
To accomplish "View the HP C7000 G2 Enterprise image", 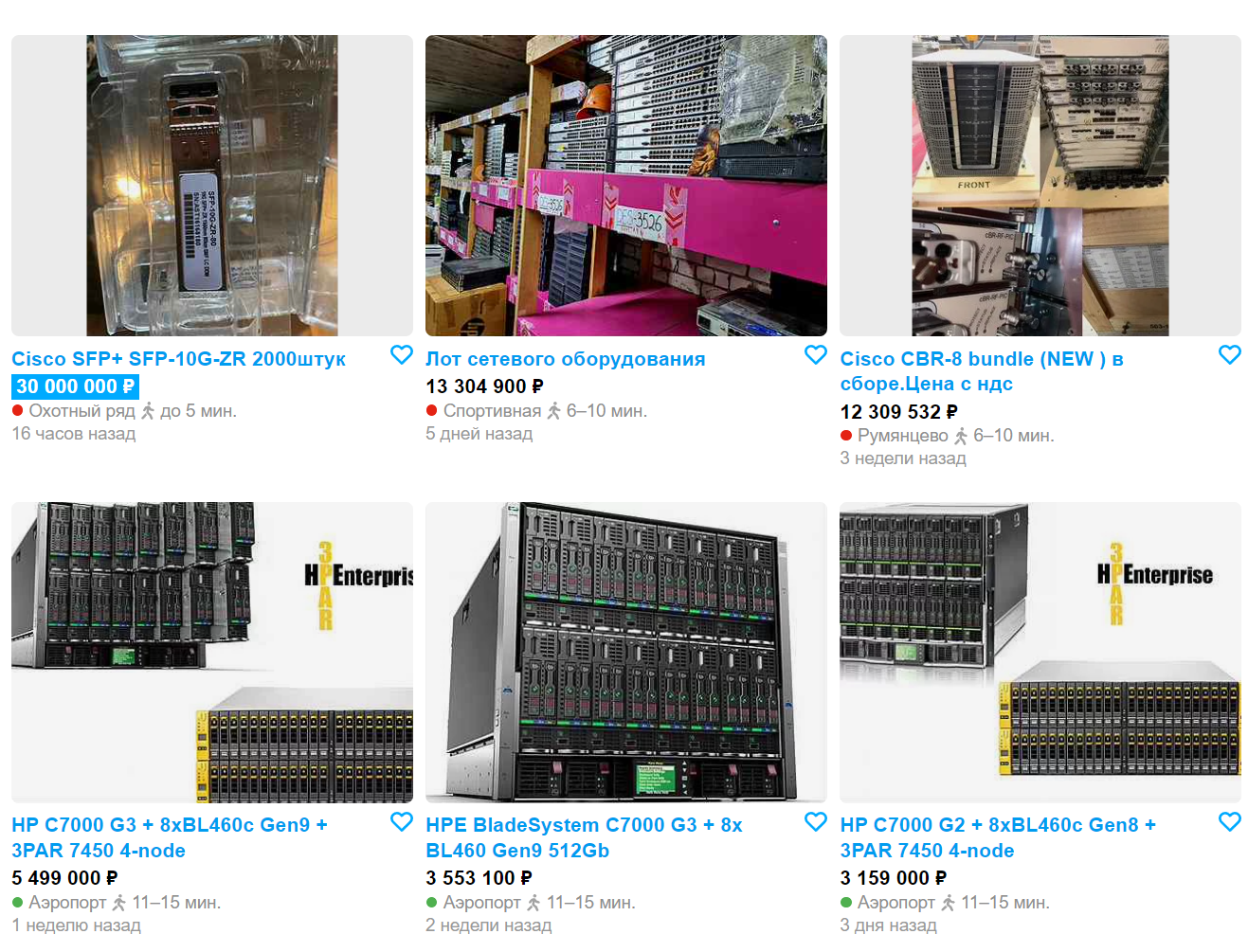I will 1040,653.
